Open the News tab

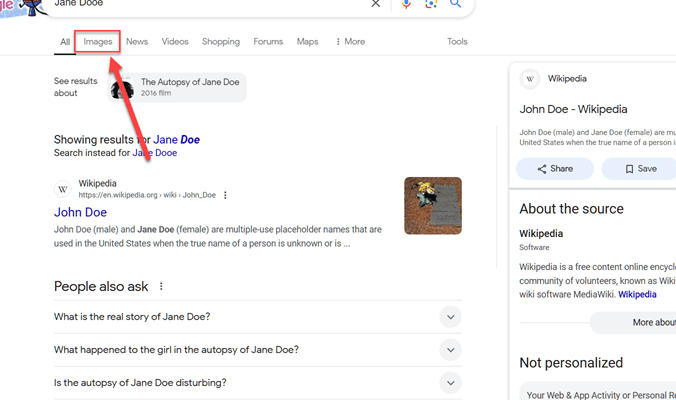137,42
